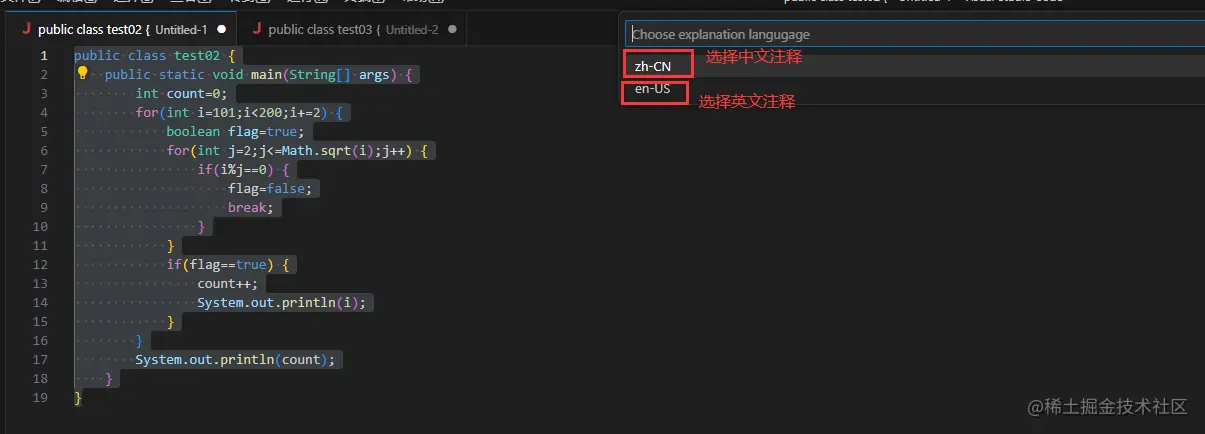Click the 'int count=0;' statement
Screen dimensions: 1205x434
[x=182, y=93]
